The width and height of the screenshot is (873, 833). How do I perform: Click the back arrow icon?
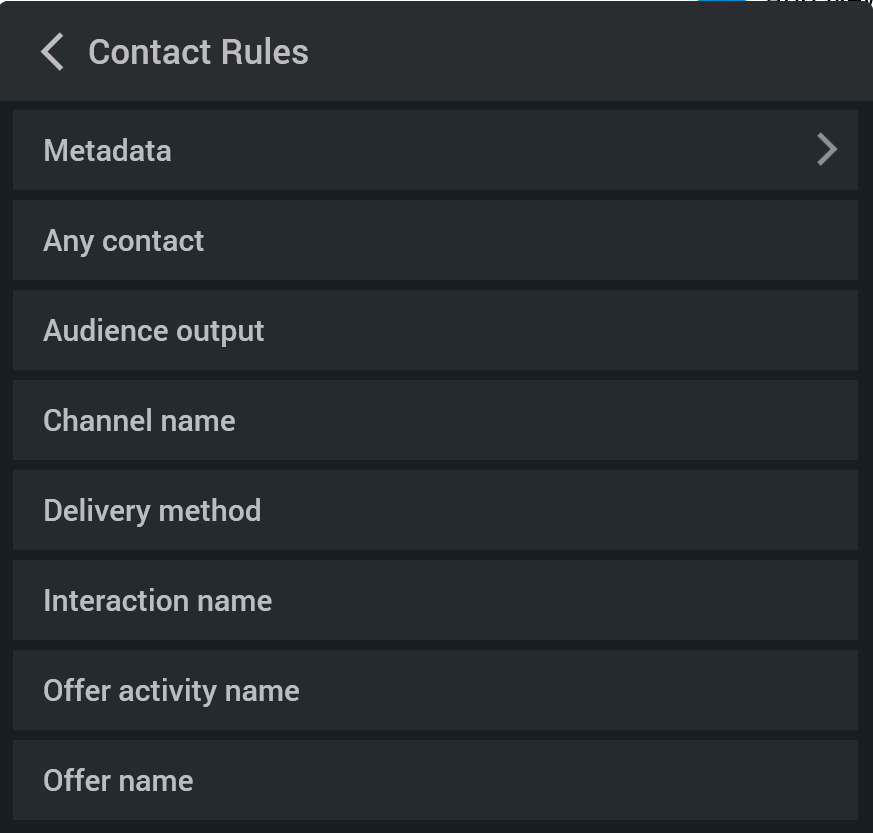53,52
